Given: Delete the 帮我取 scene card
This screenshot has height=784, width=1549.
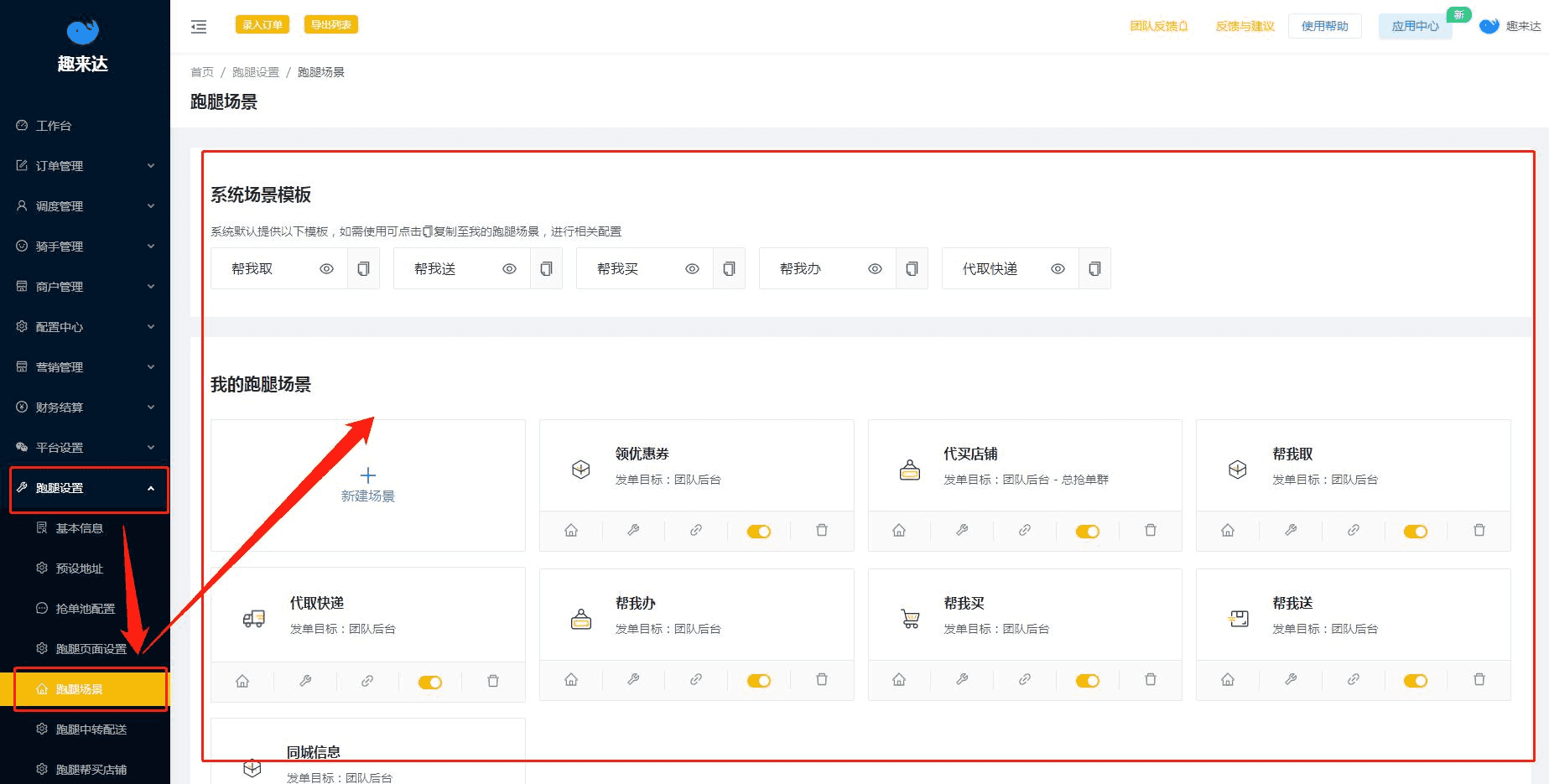Looking at the screenshot, I should pos(1479,530).
